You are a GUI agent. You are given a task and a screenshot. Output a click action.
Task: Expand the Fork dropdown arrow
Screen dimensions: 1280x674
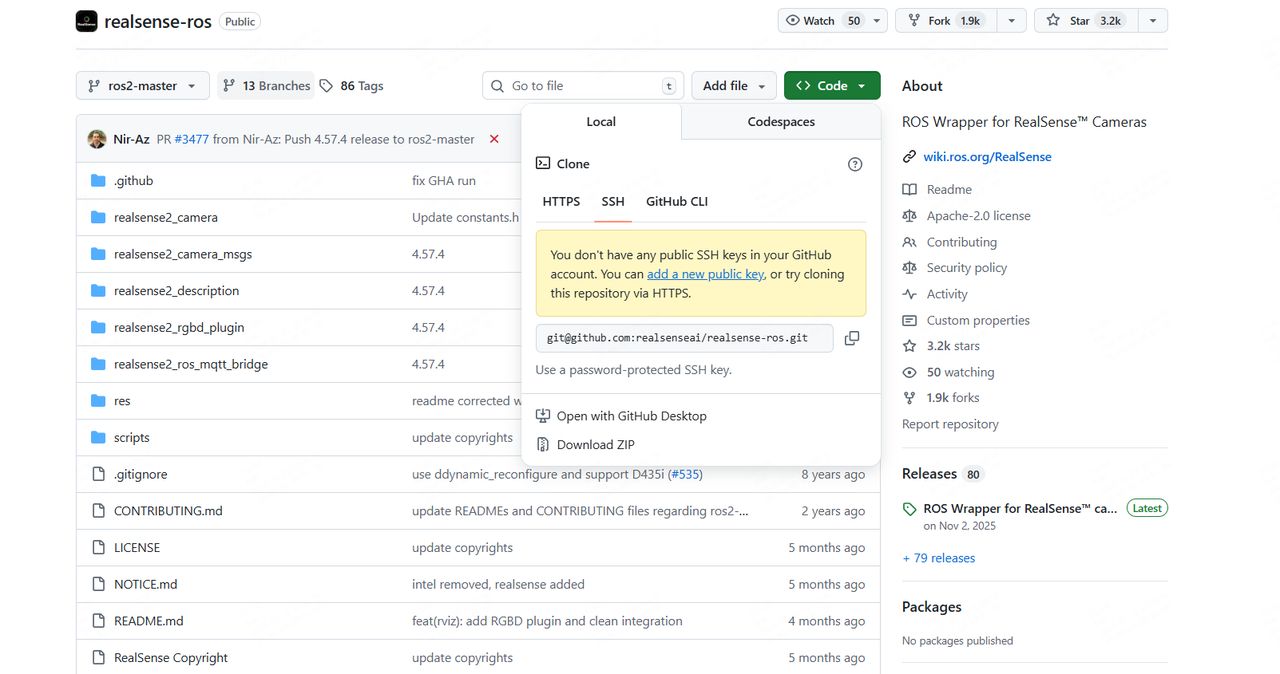tap(1011, 21)
